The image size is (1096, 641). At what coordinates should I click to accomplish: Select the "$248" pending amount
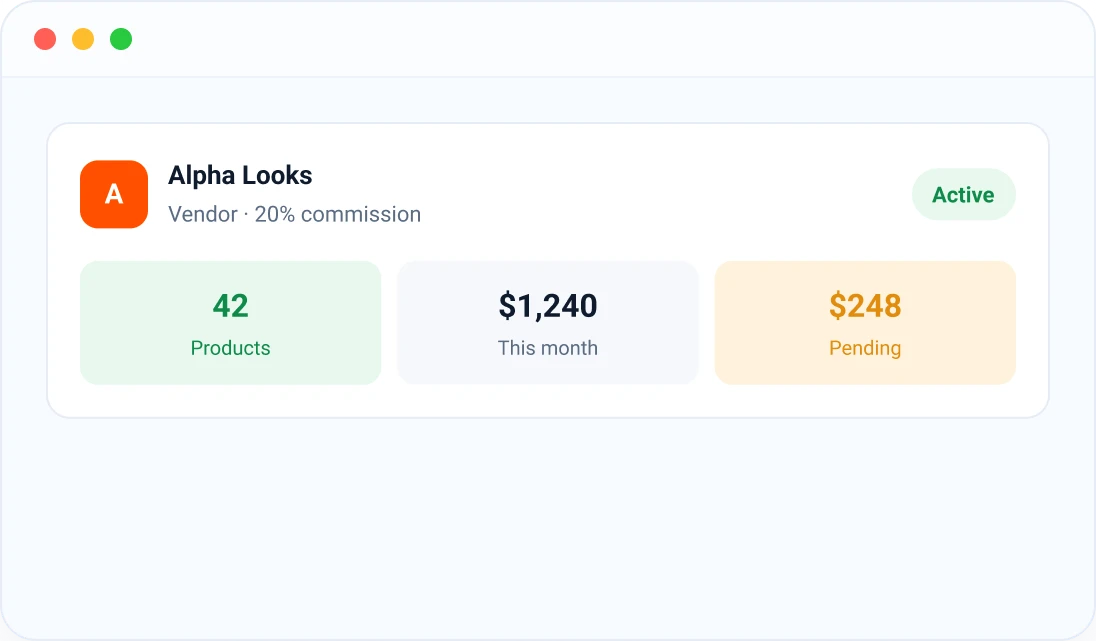coord(865,306)
